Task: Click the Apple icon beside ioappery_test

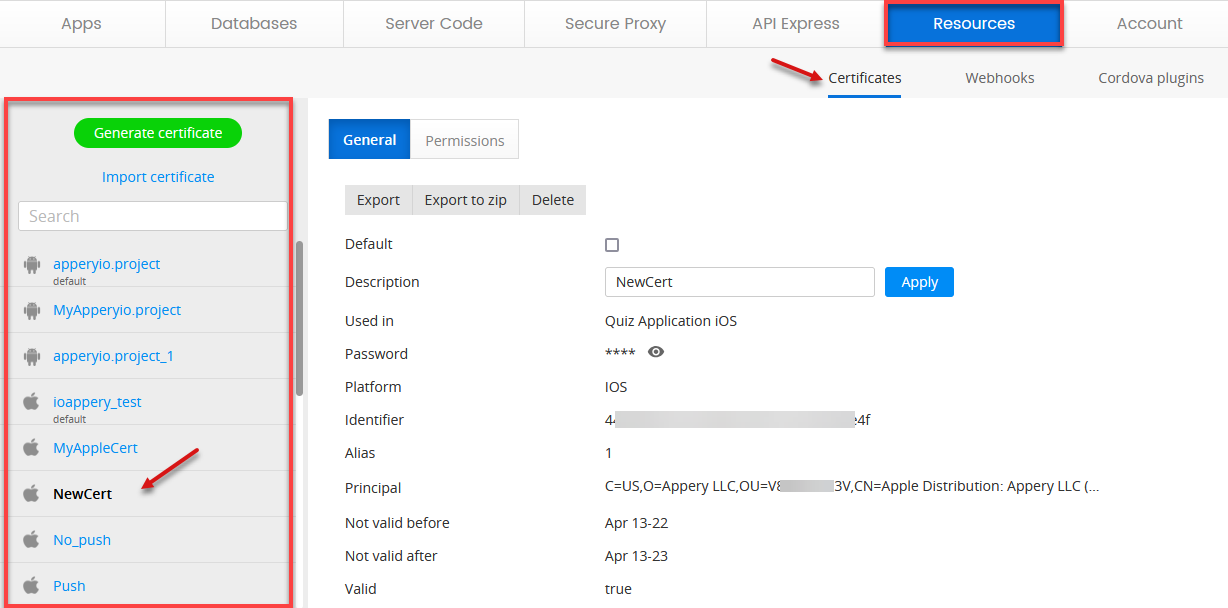Action: tap(32, 402)
